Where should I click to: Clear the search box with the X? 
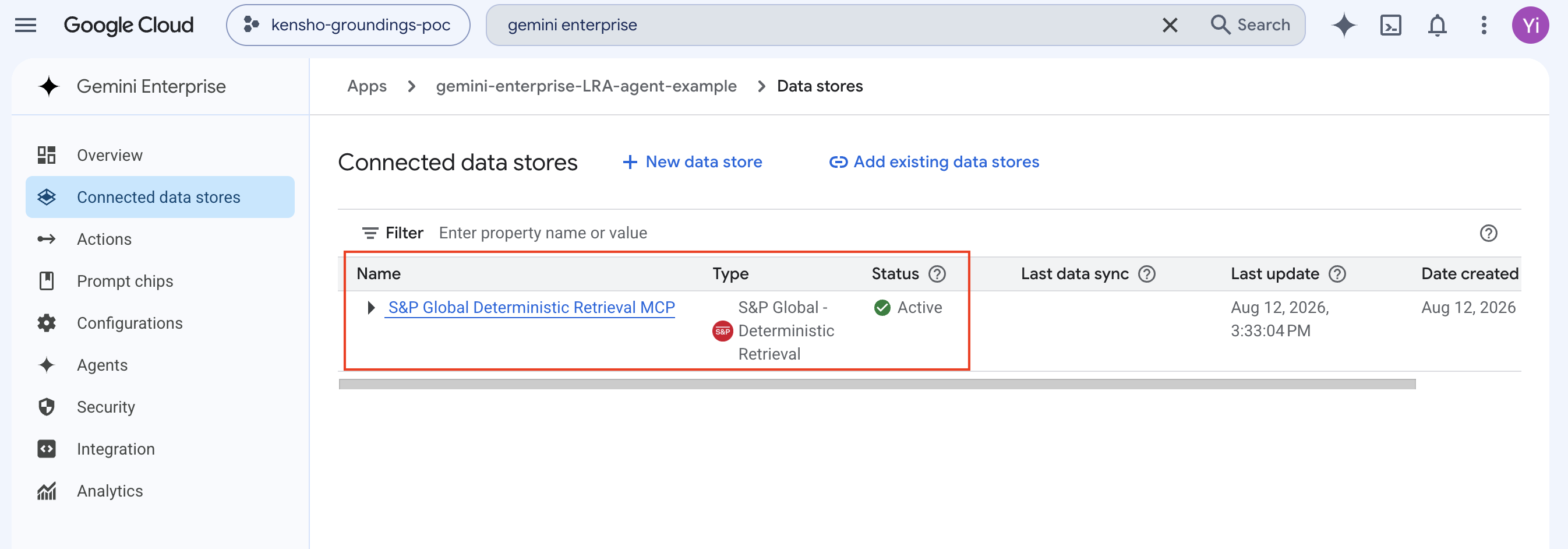coord(1170,25)
